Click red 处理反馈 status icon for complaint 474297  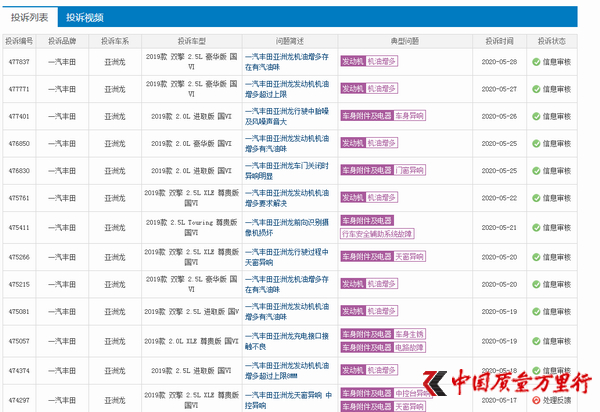click(536, 400)
